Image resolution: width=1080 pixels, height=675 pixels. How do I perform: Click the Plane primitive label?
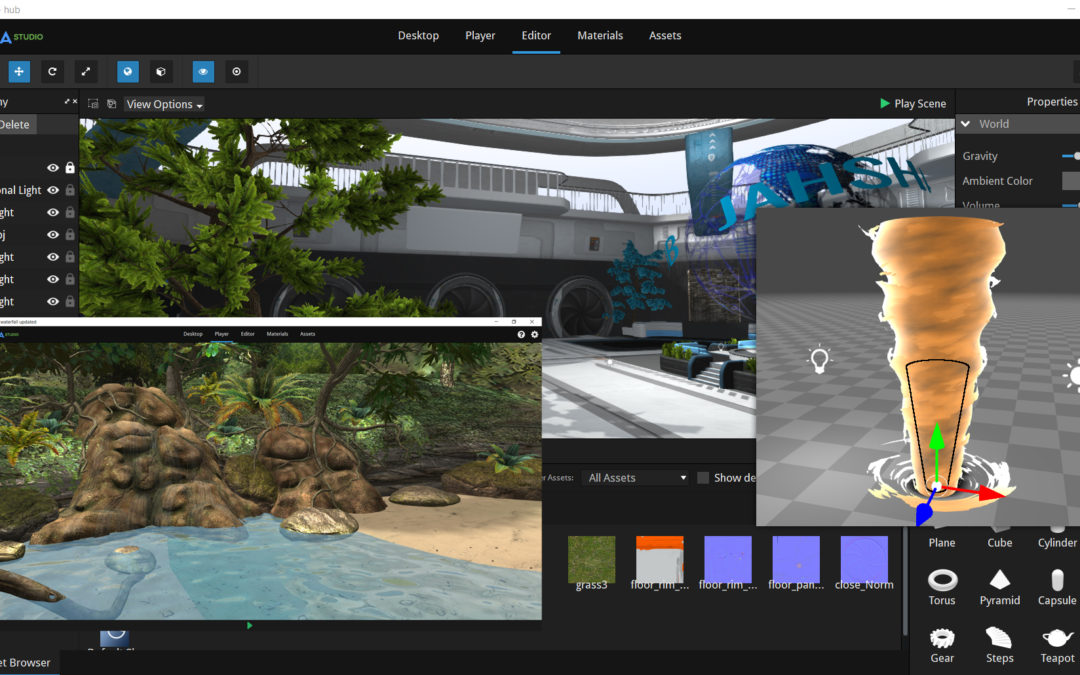click(x=942, y=543)
